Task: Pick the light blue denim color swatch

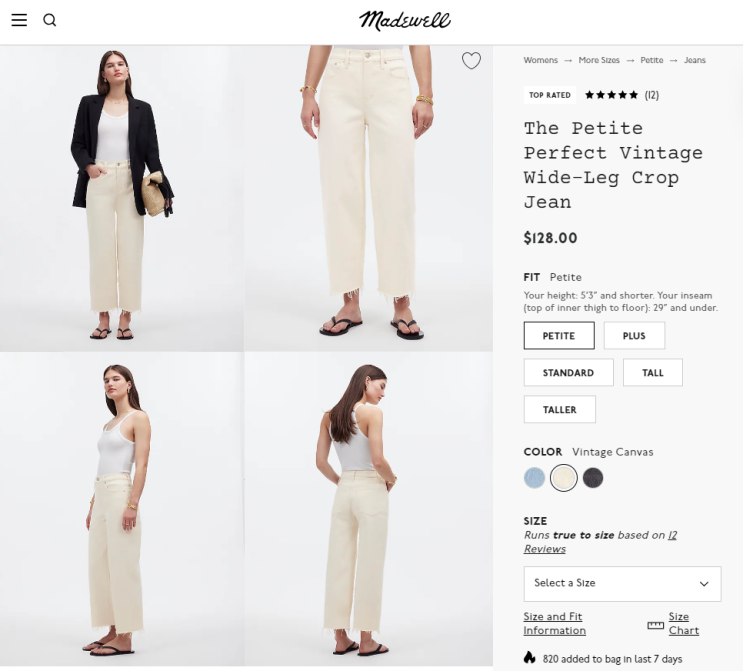Action: point(534,477)
